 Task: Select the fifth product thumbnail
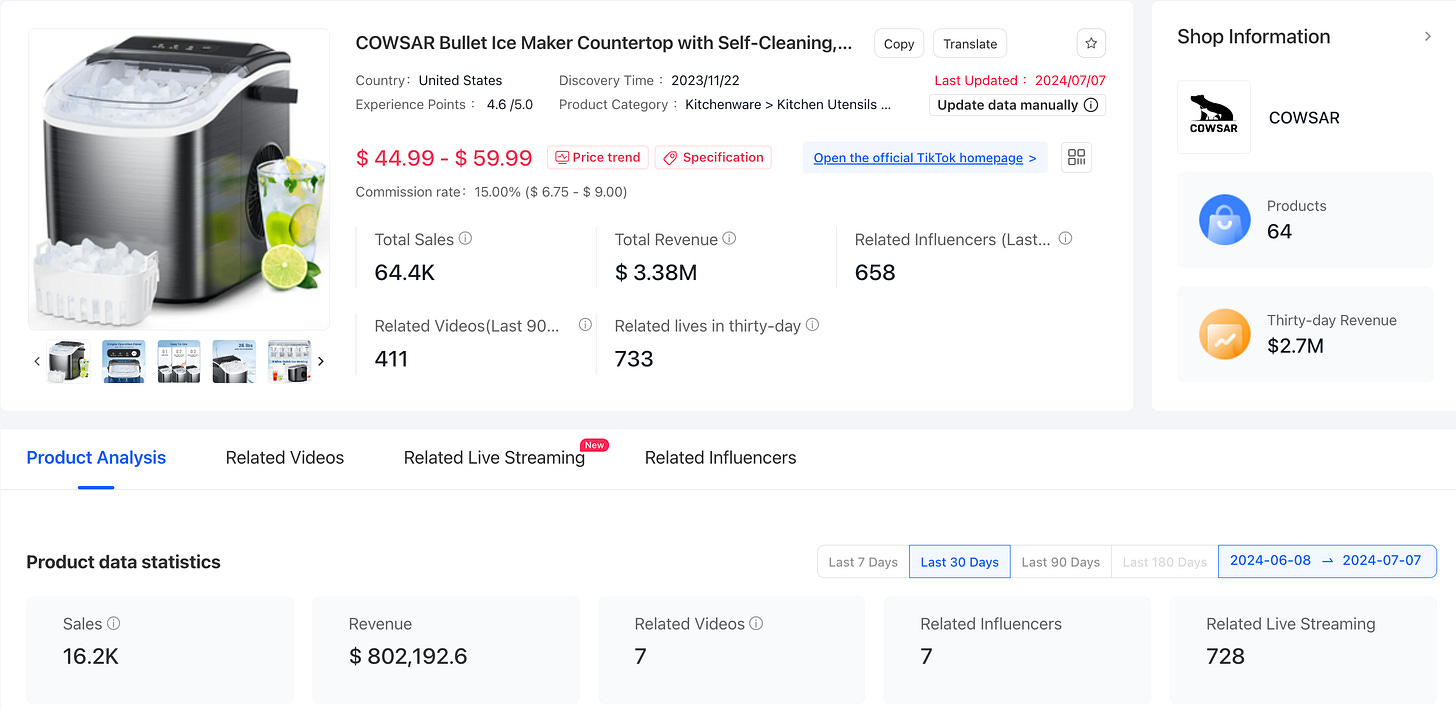pos(289,361)
